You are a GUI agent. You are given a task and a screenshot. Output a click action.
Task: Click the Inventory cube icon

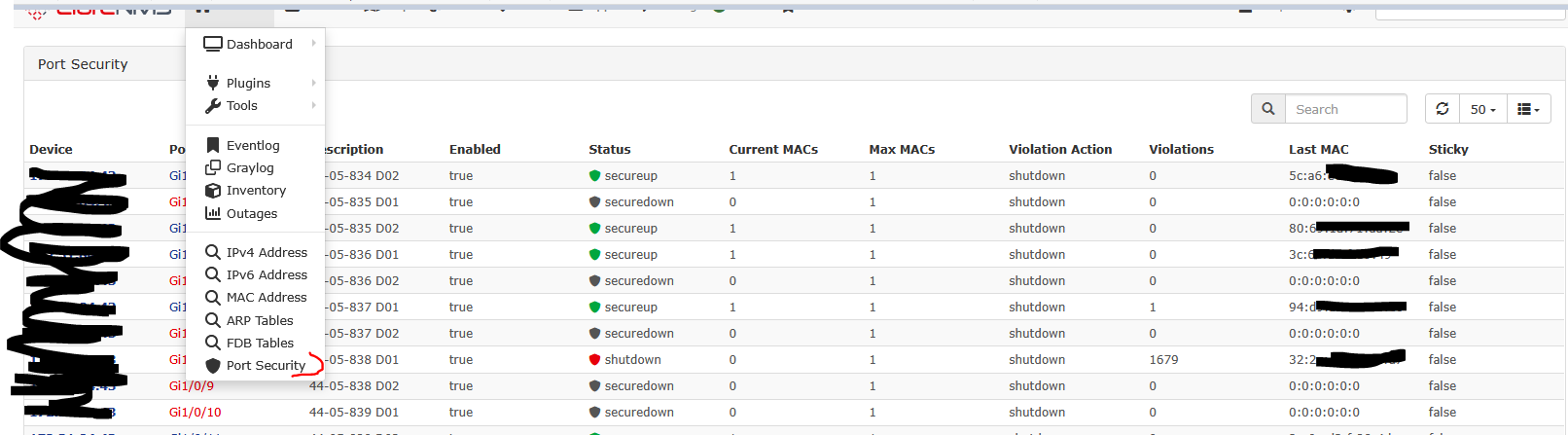click(x=213, y=191)
